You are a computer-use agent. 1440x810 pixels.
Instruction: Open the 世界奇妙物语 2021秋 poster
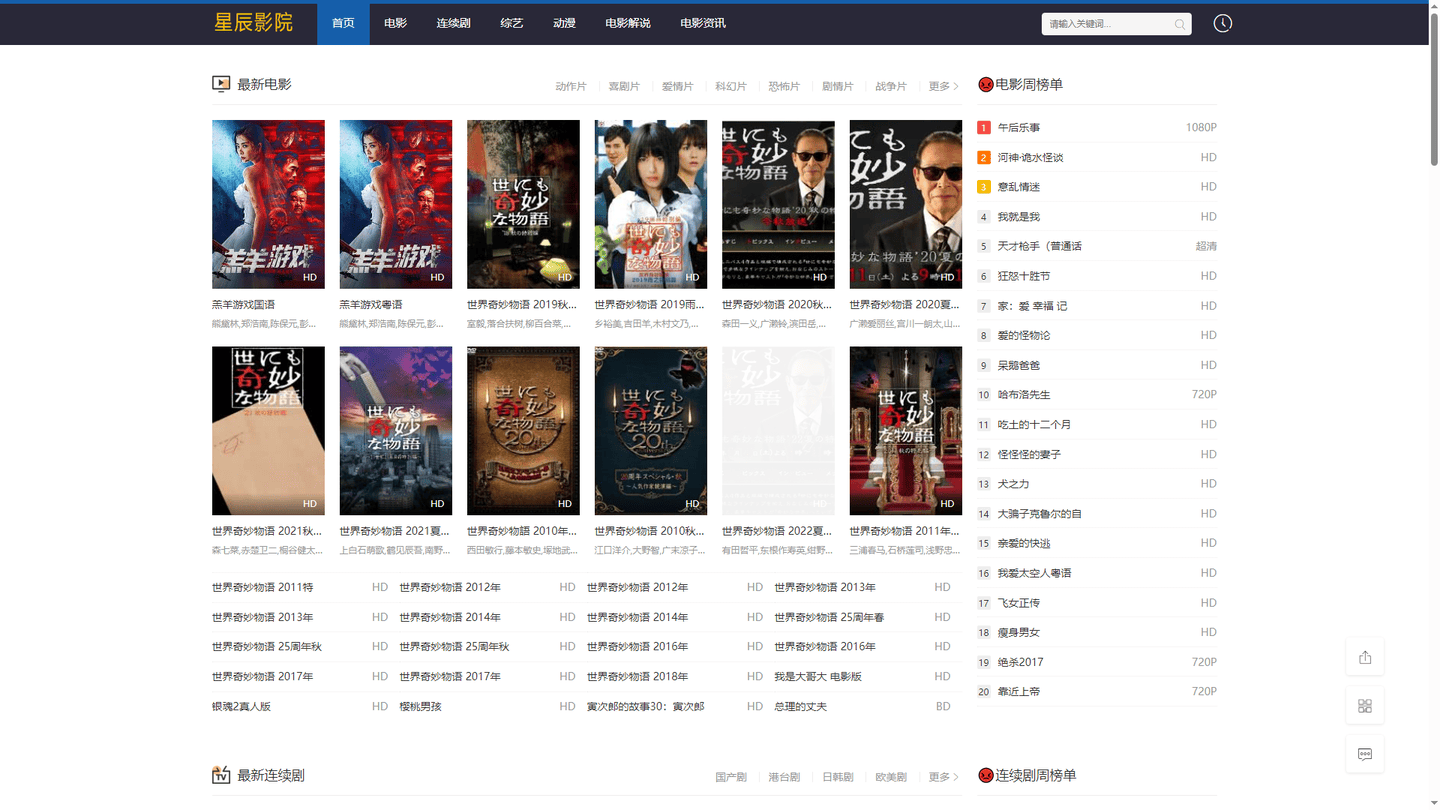(268, 431)
